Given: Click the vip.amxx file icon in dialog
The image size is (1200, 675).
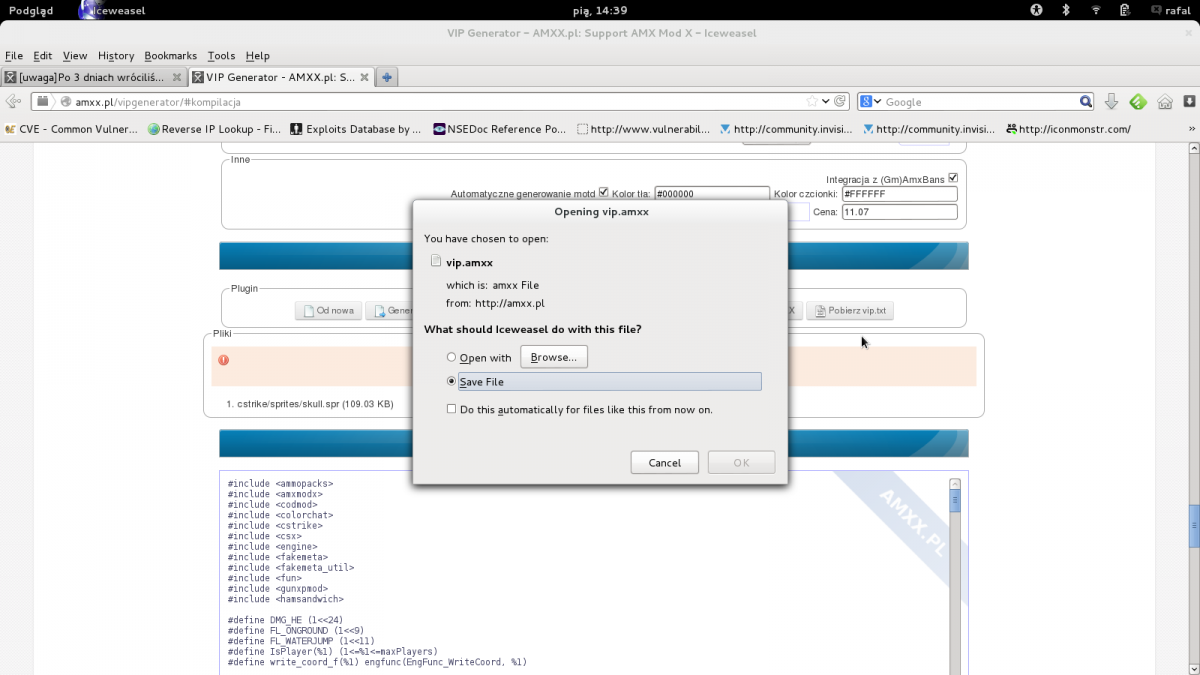Looking at the screenshot, I should [x=436, y=262].
